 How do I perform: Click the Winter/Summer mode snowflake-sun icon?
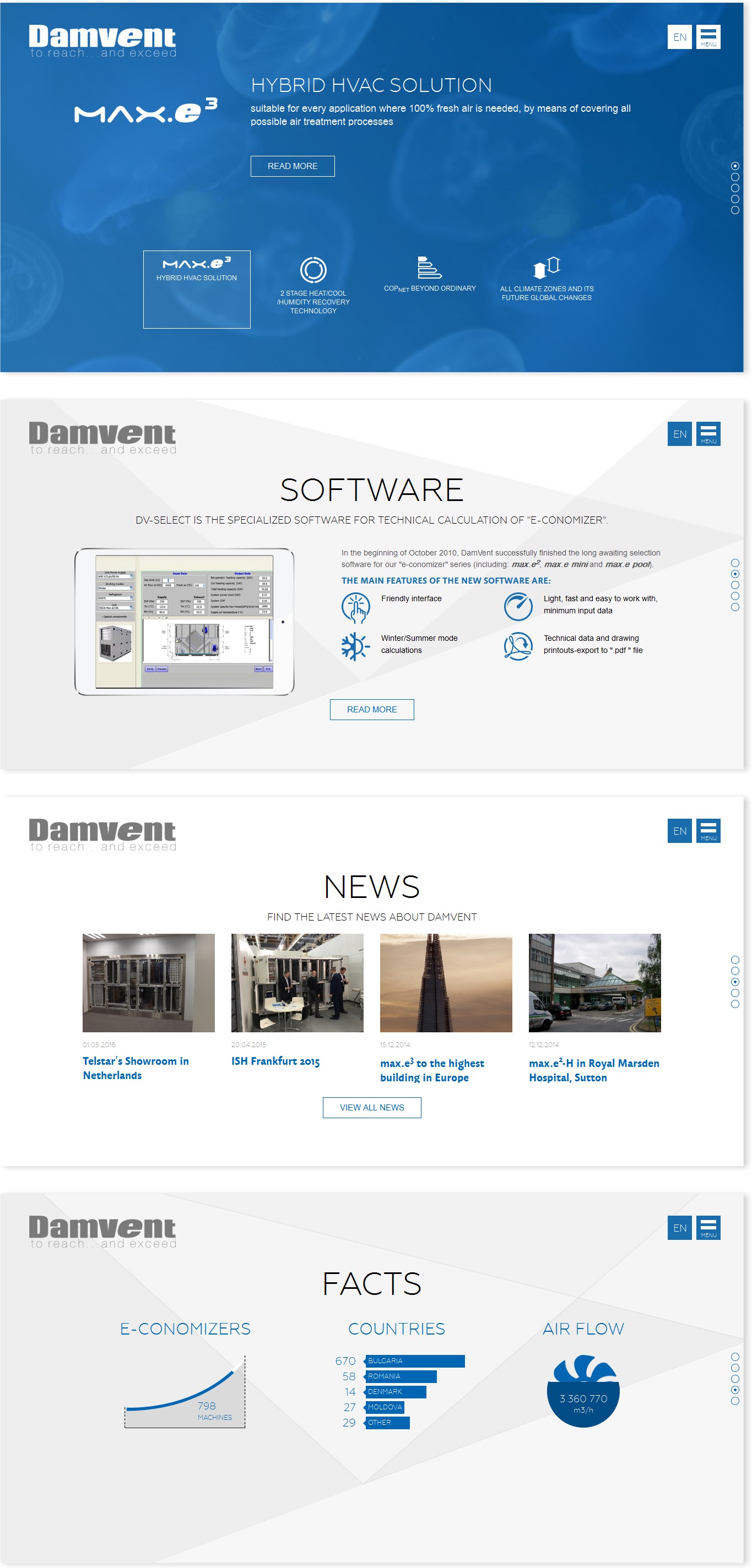click(x=355, y=646)
